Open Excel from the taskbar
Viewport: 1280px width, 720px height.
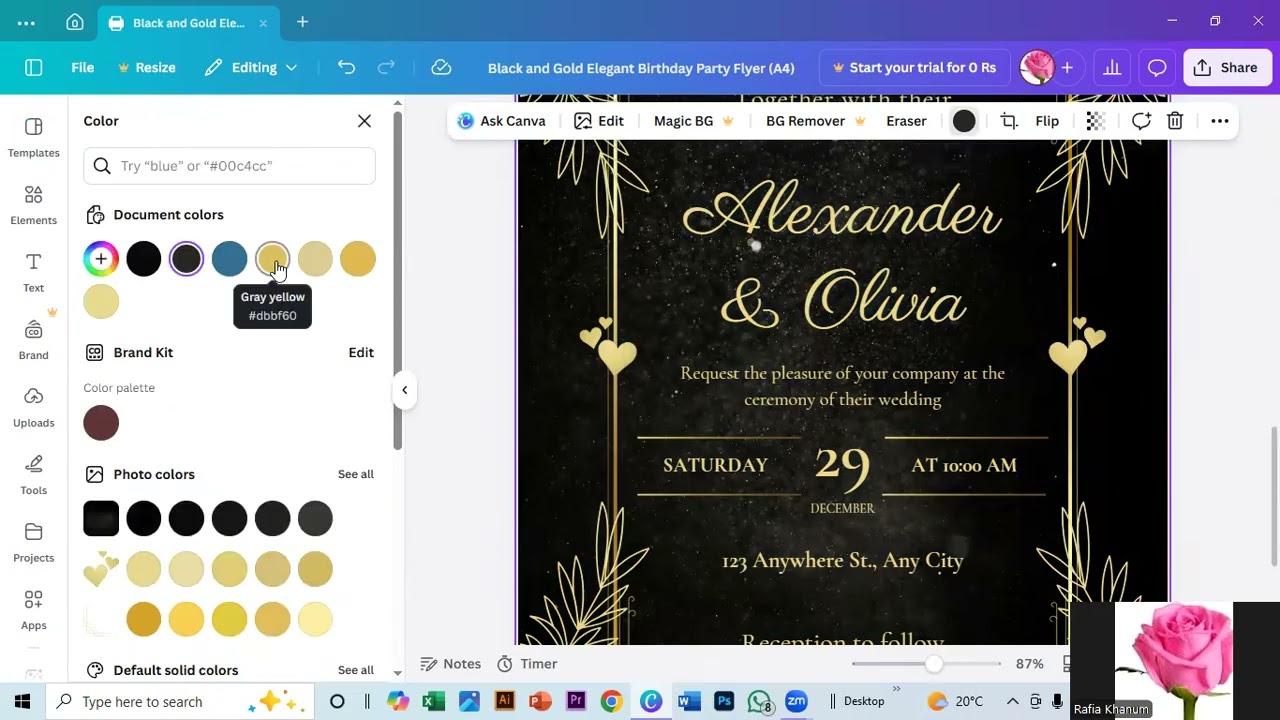(433, 701)
